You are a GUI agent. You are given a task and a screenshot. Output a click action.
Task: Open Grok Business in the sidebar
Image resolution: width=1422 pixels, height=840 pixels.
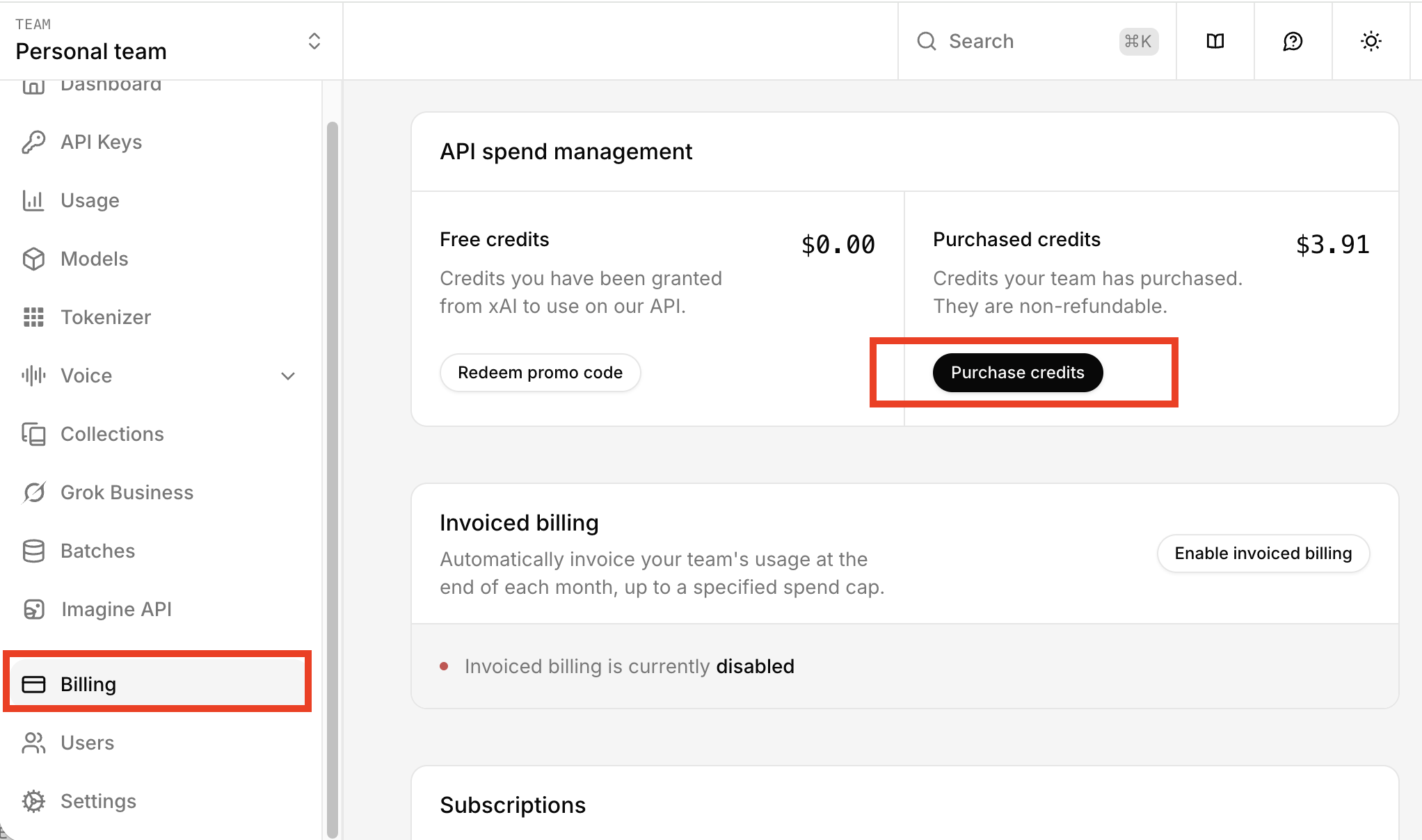pyautogui.click(x=127, y=492)
